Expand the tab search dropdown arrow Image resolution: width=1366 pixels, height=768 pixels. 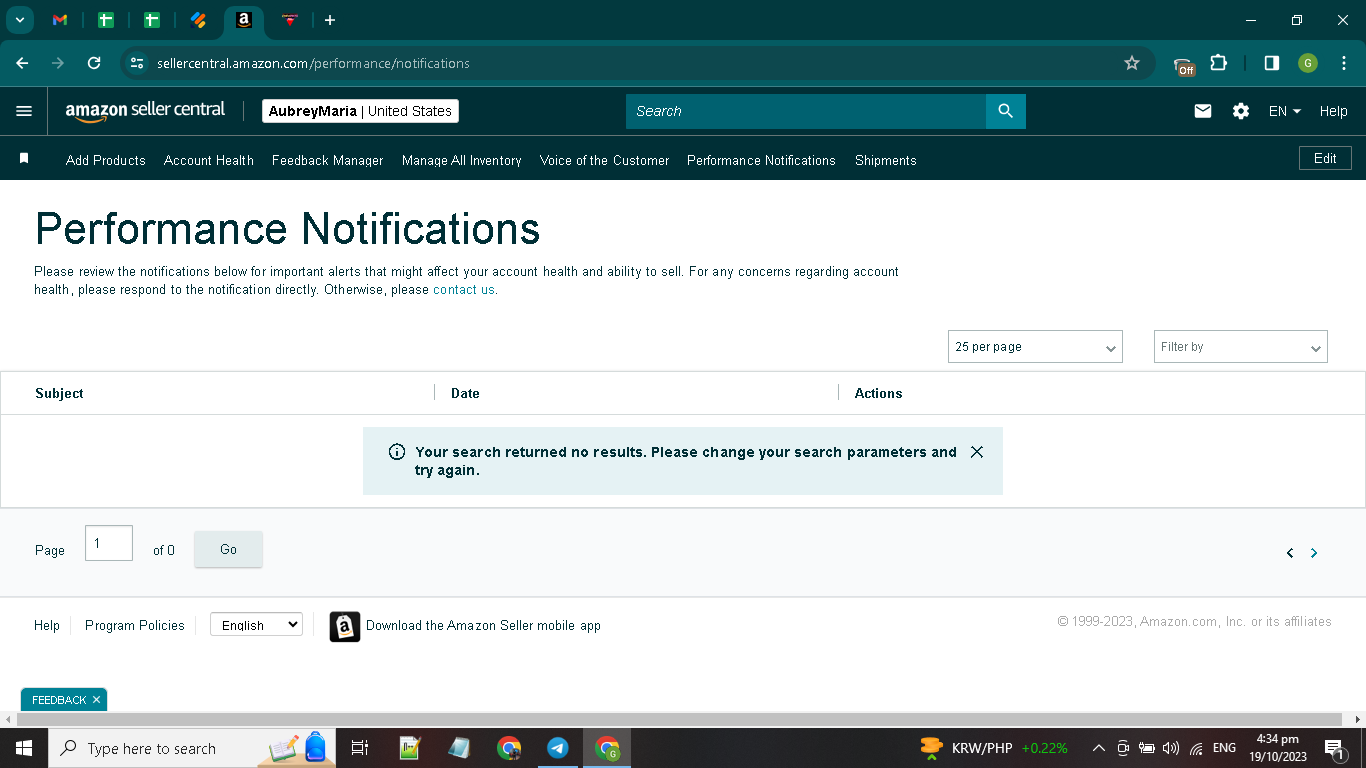(x=19, y=20)
